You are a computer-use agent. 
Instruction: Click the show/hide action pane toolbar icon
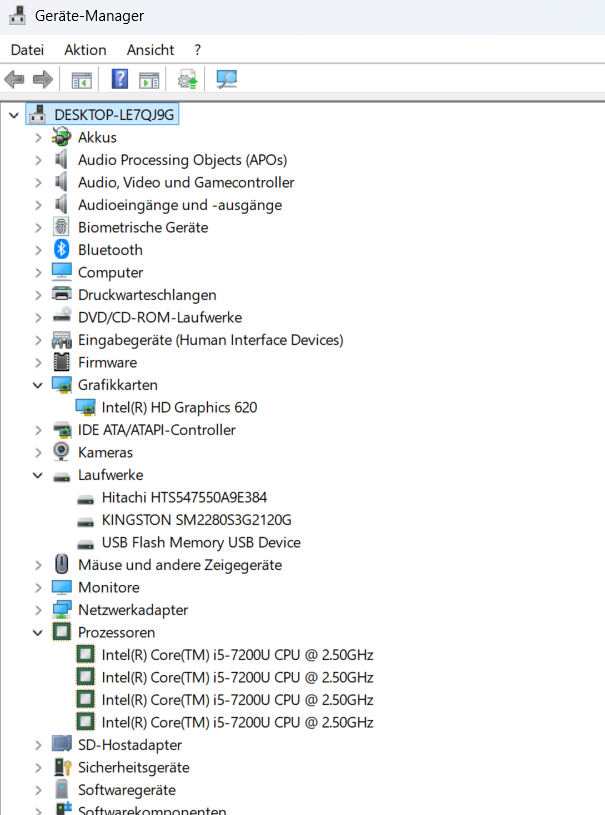149,80
